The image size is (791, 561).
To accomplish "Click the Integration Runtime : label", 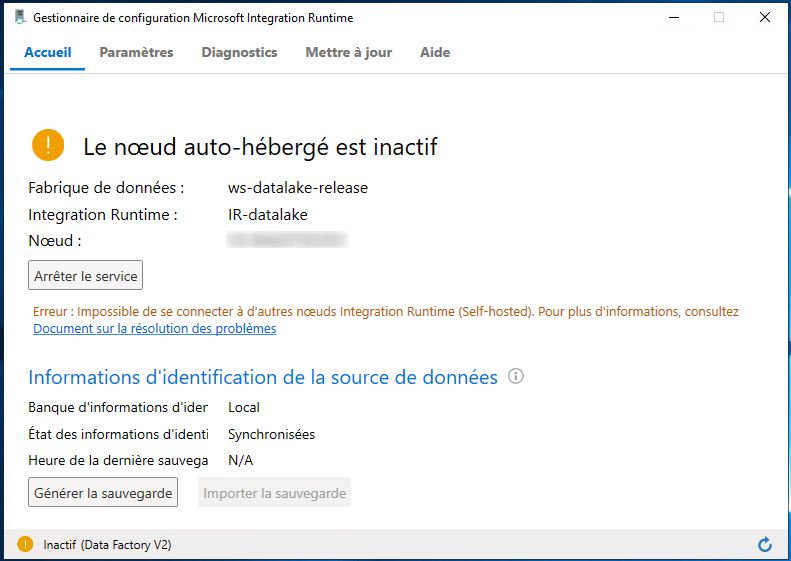I will 103,214.
